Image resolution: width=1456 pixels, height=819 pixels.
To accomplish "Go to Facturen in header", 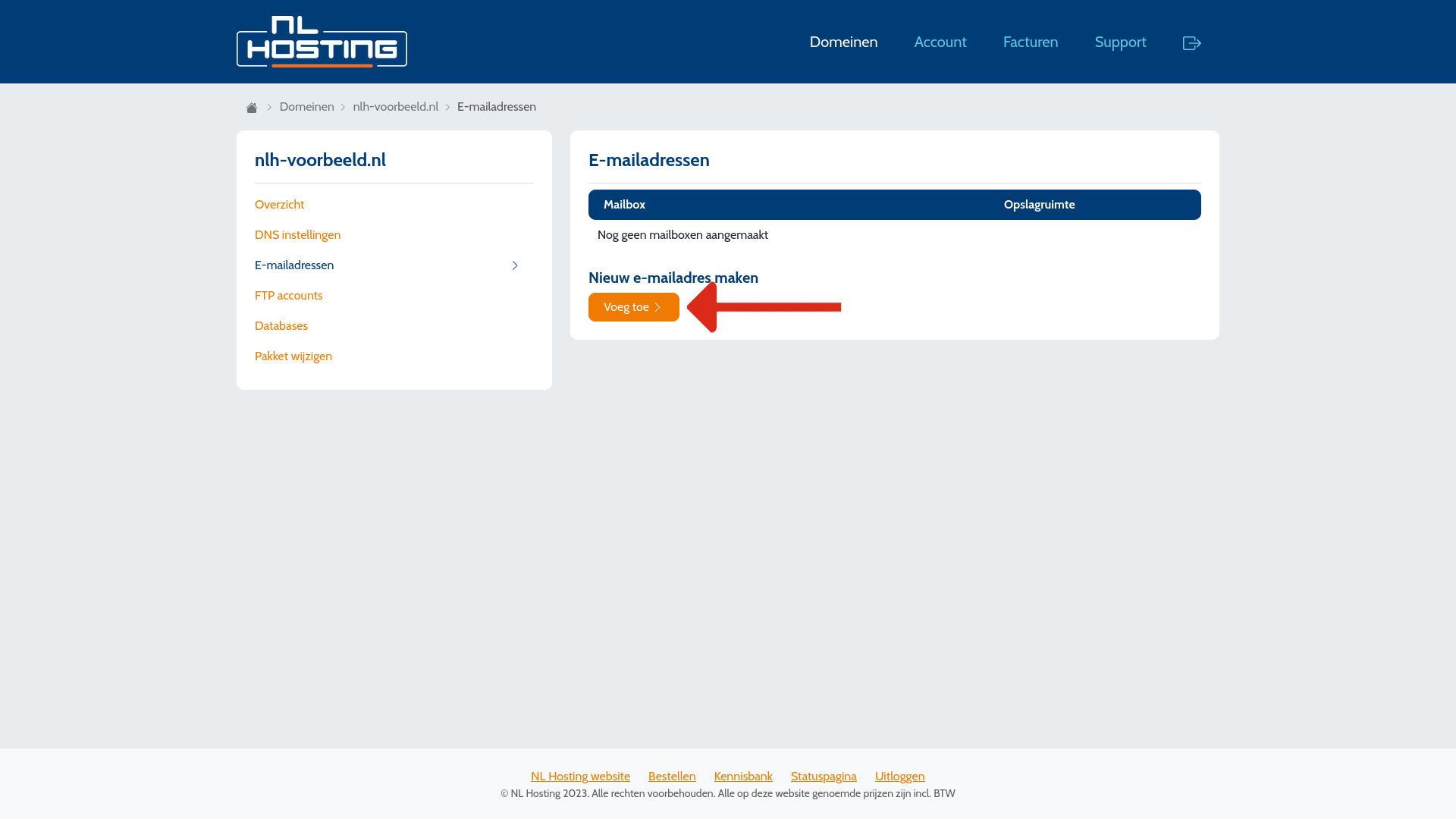I will [x=1031, y=42].
